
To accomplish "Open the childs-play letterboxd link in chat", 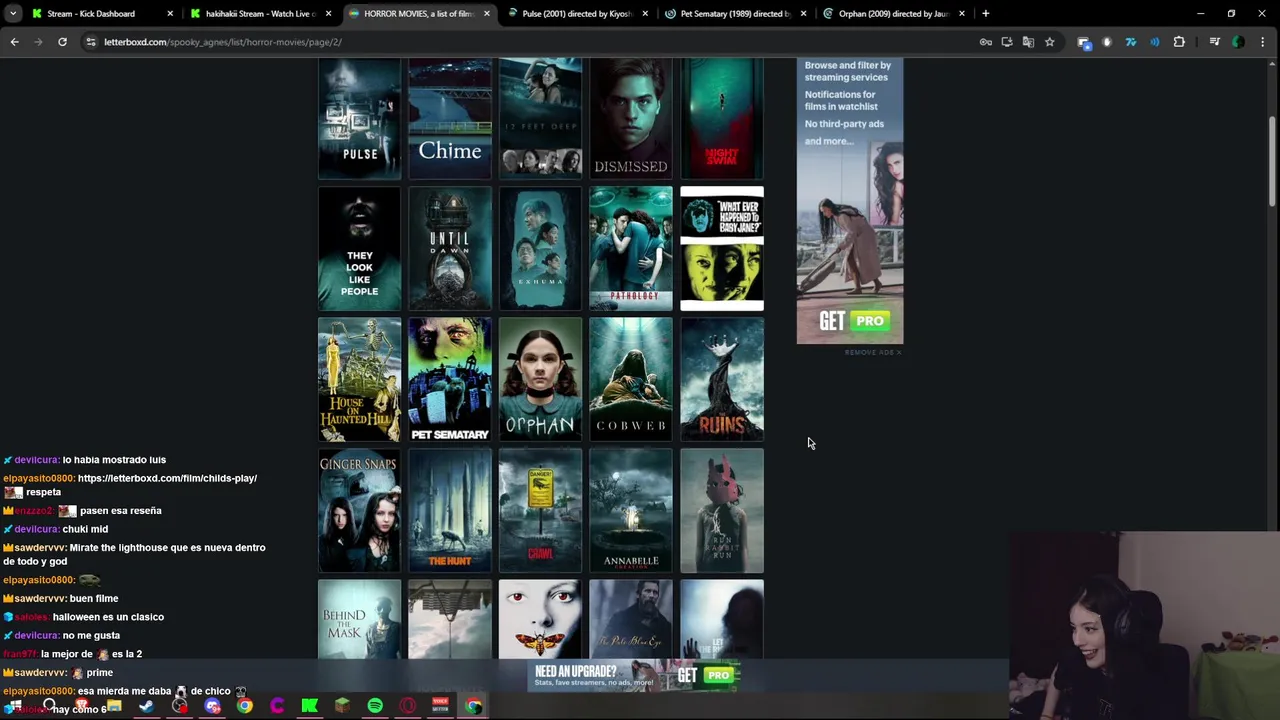I will 167,478.
